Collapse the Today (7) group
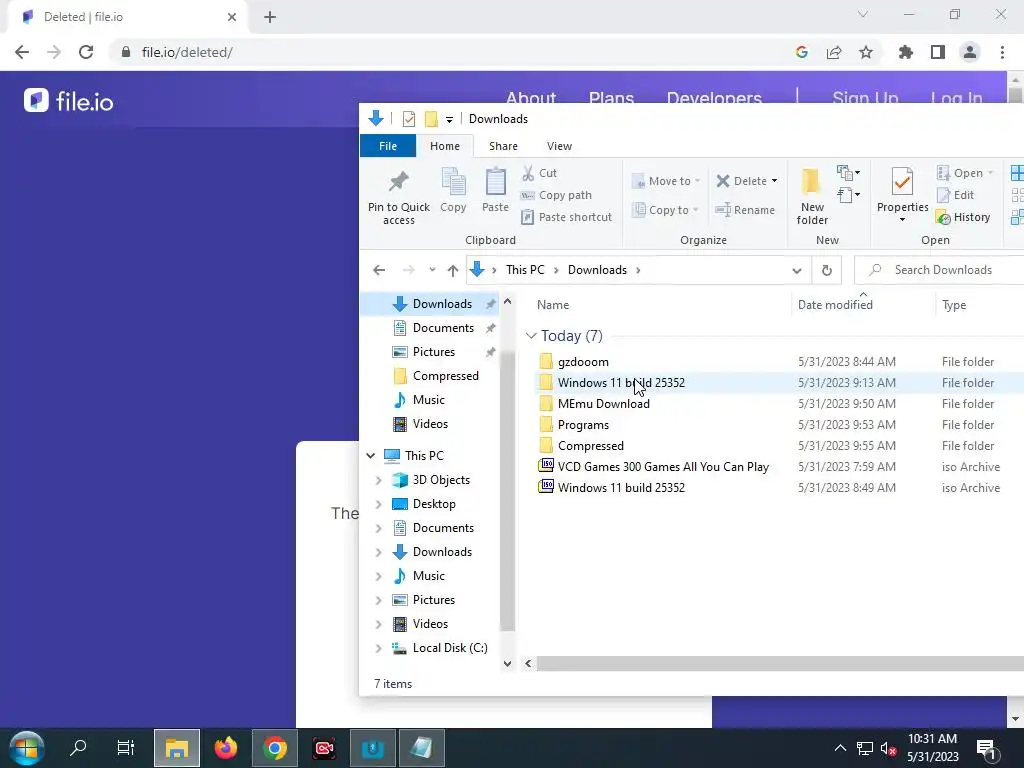The height and width of the screenshot is (768, 1024). [531, 336]
